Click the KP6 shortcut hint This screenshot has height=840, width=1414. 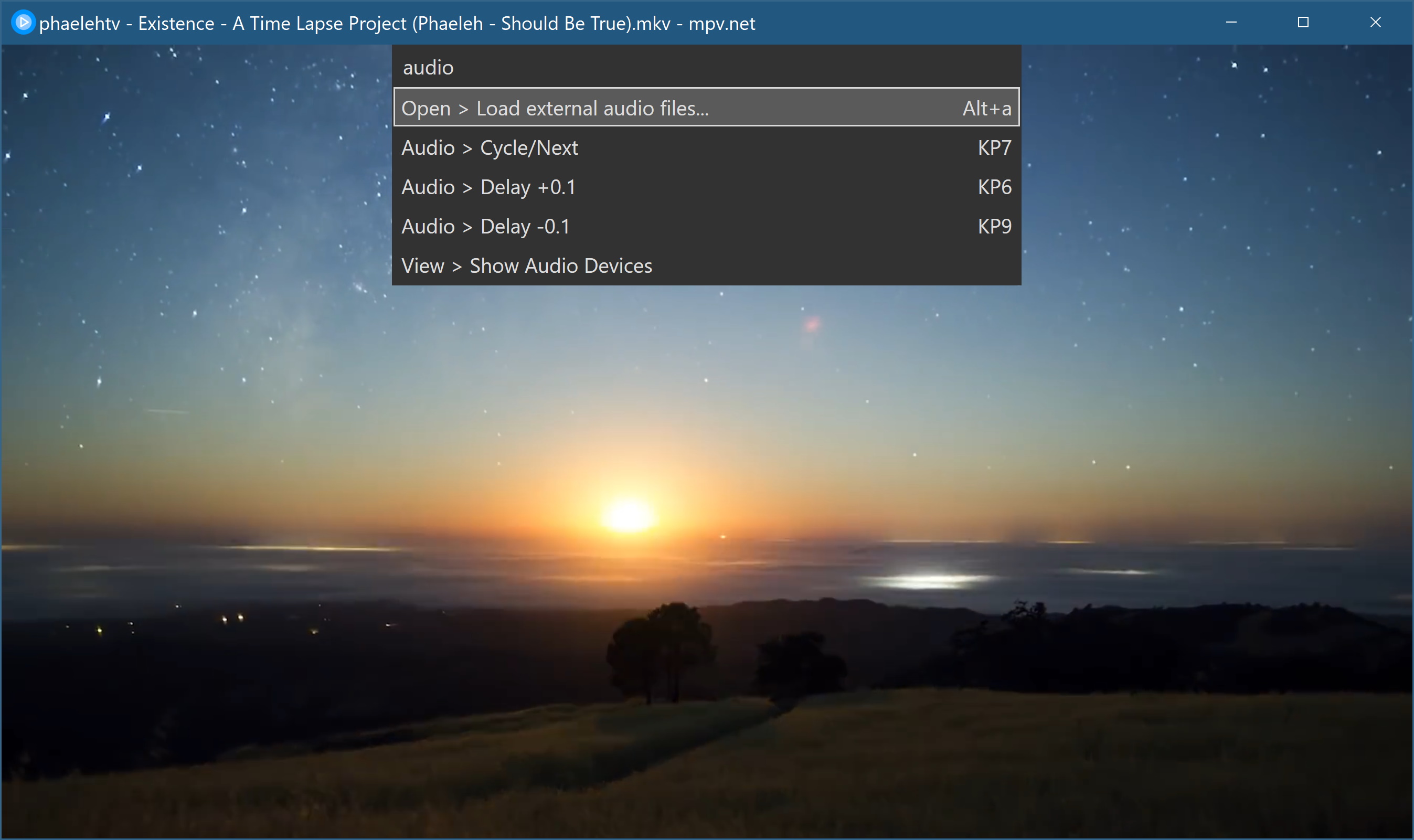[994, 187]
